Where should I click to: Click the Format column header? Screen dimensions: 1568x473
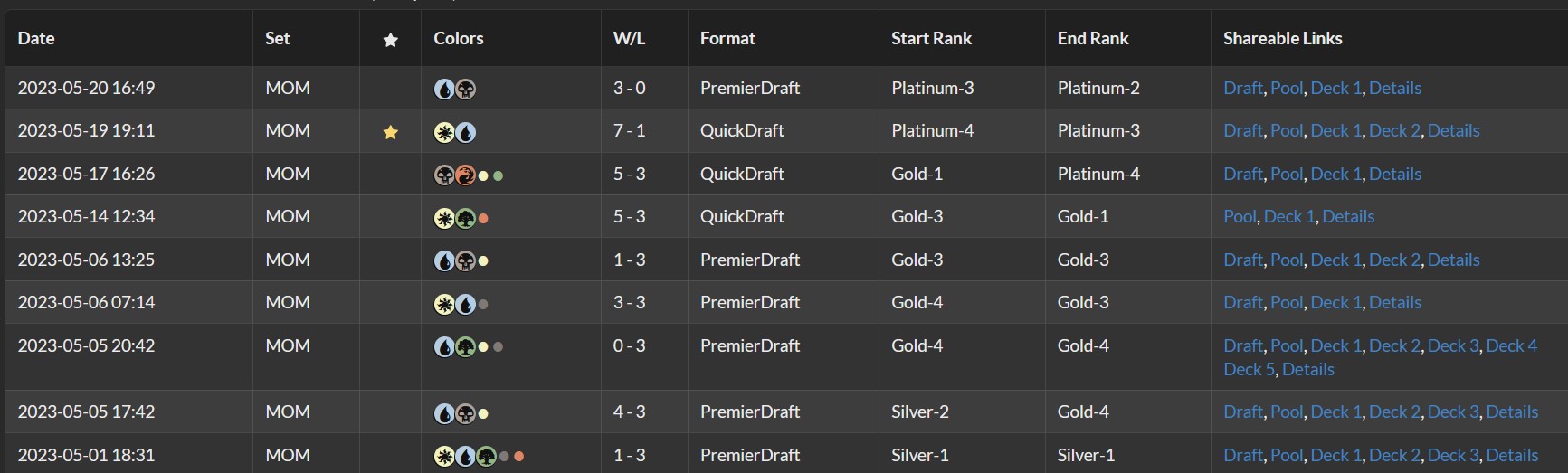[727, 39]
